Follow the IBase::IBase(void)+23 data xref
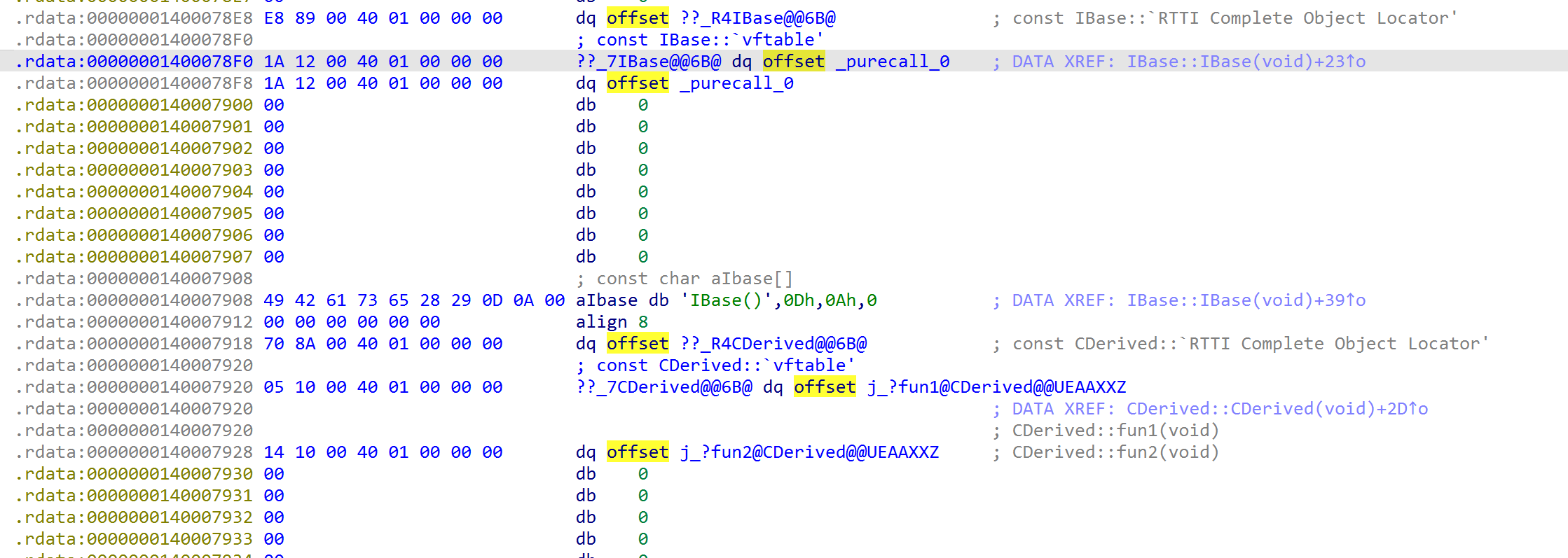This screenshot has height=558, width=1568. click(x=1246, y=62)
